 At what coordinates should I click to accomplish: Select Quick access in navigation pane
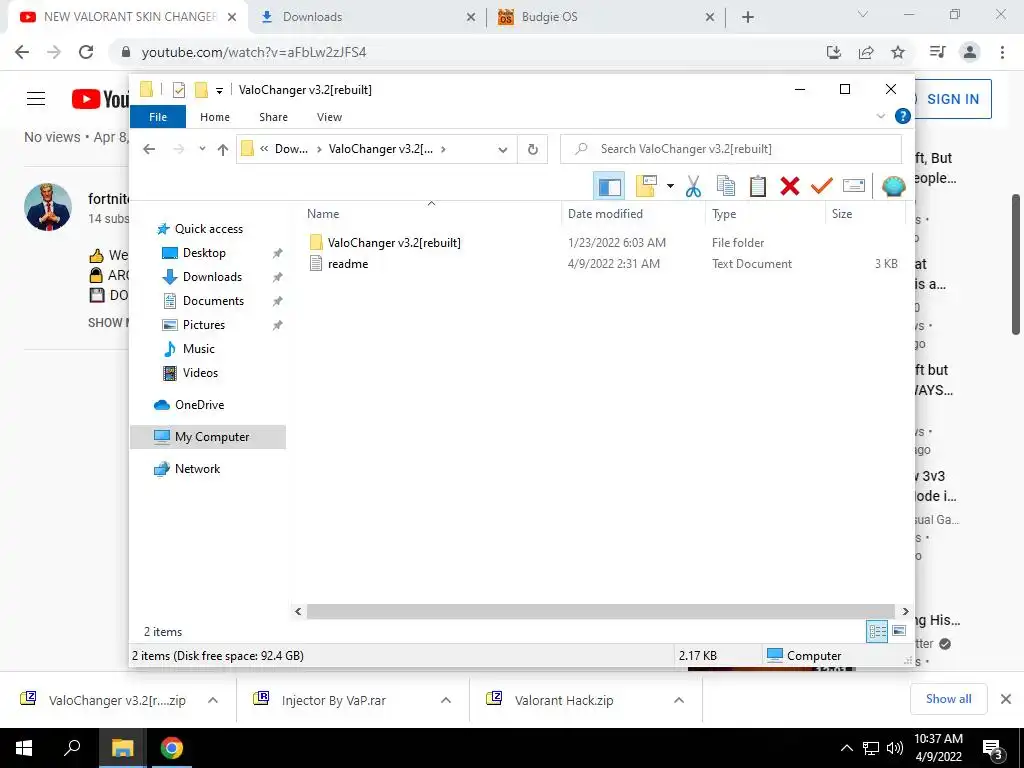click(x=208, y=229)
